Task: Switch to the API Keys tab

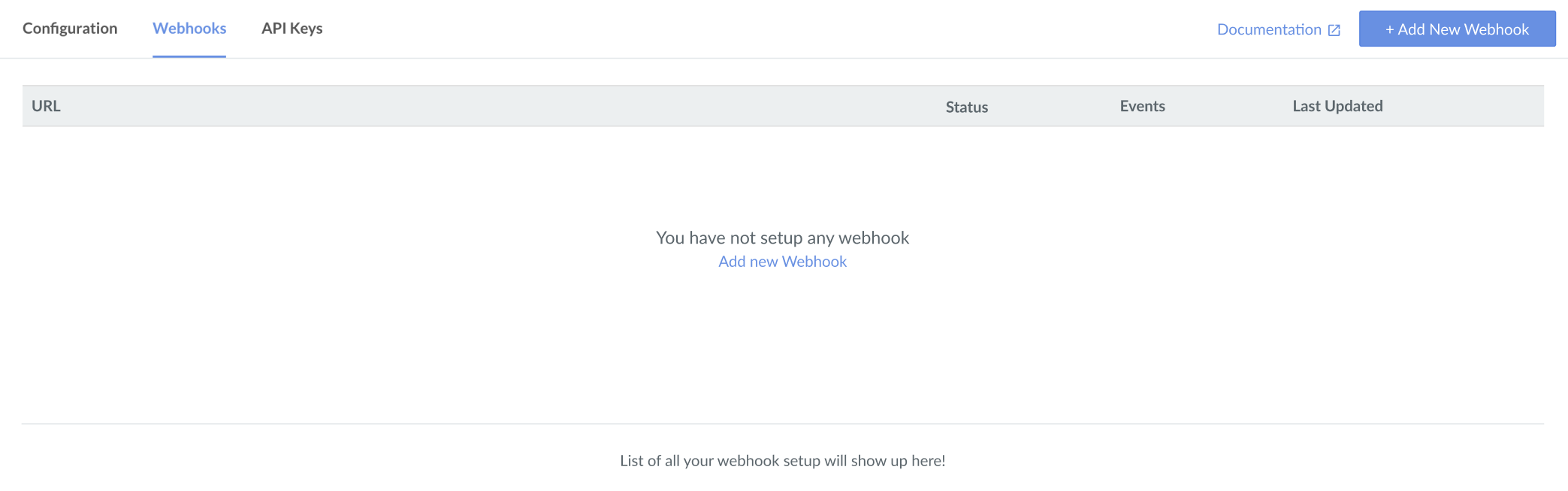Action: coord(292,29)
